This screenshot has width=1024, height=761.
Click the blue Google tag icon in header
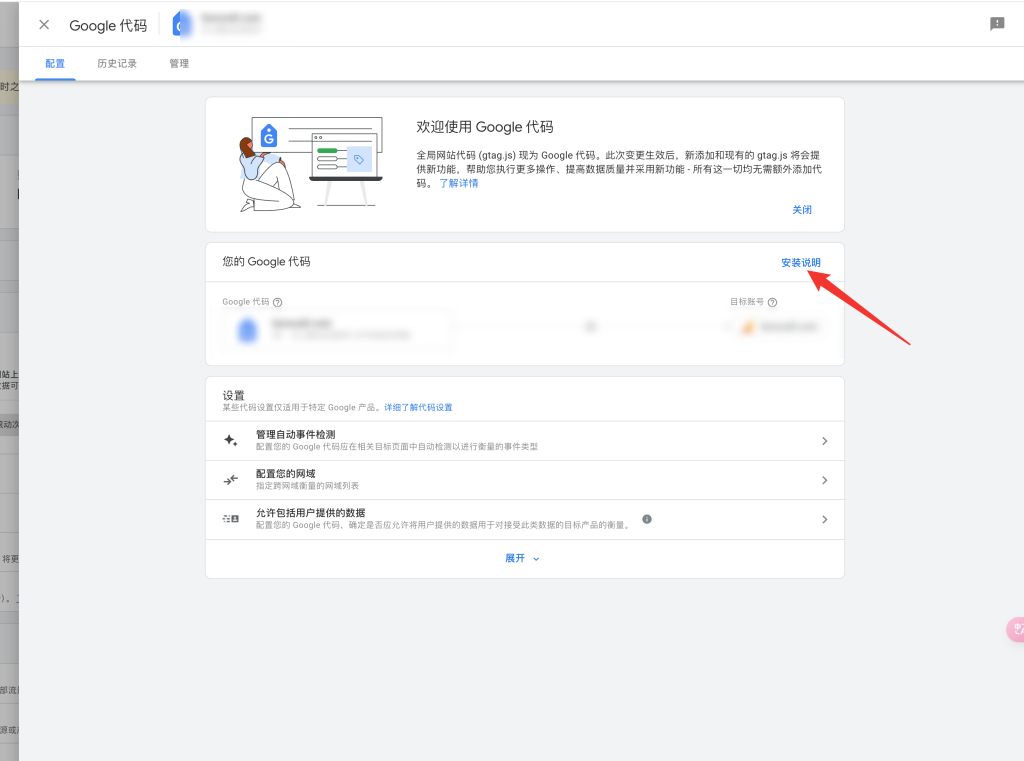click(182, 25)
